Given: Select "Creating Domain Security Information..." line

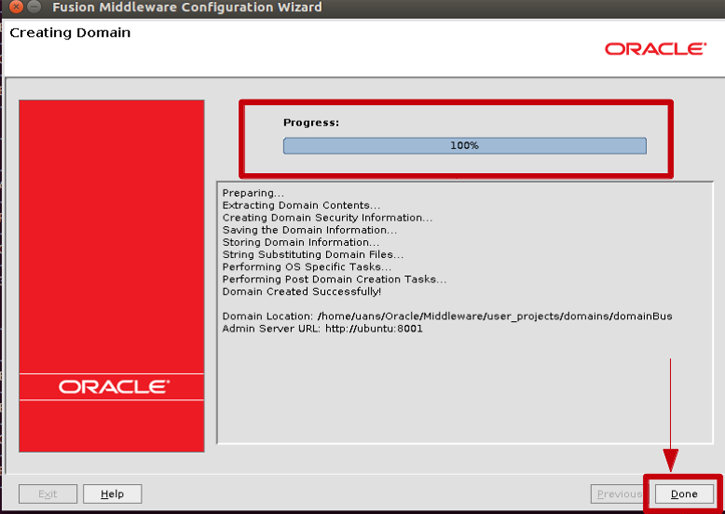Looking at the screenshot, I should [x=327, y=218].
